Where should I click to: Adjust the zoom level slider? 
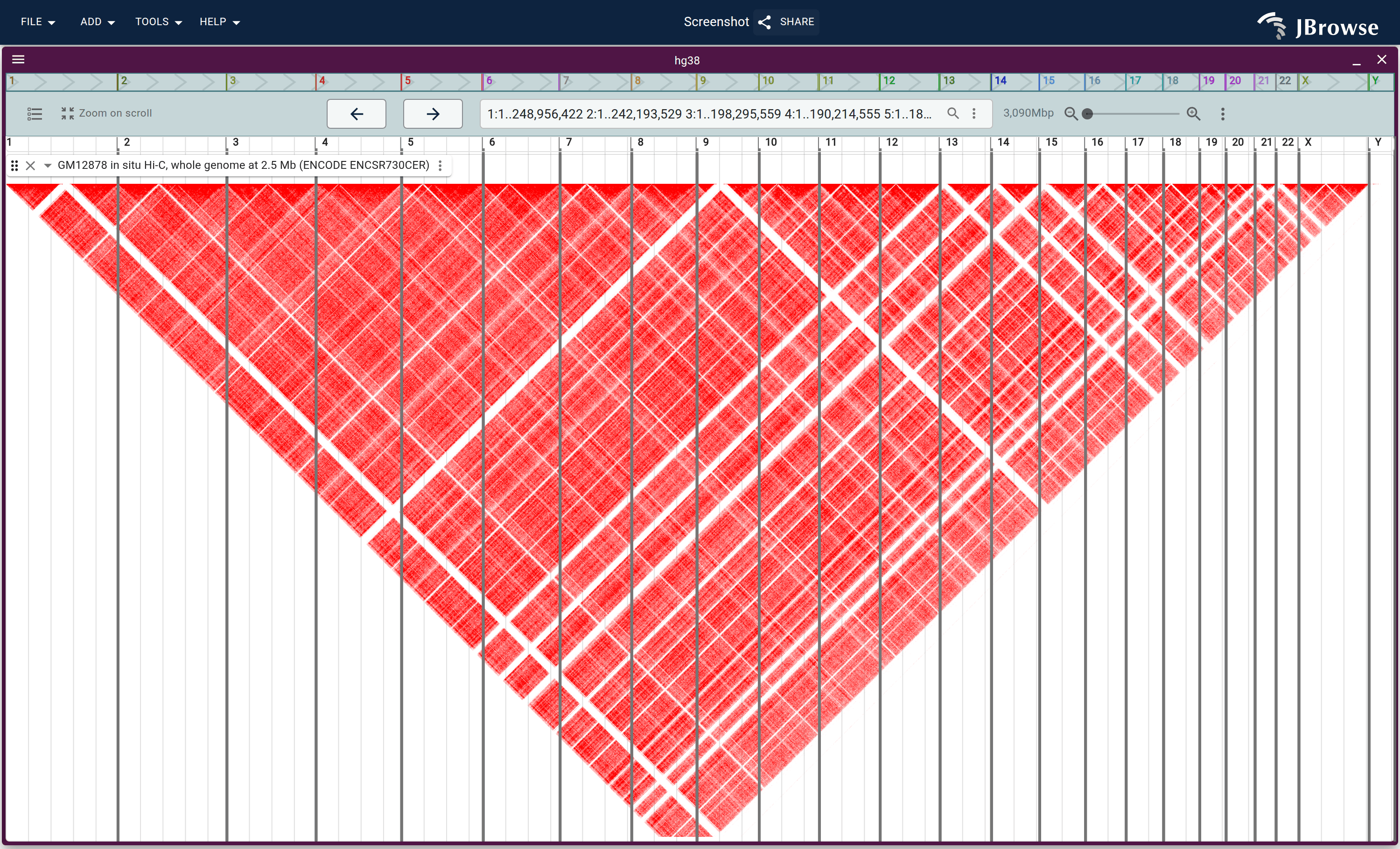tap(1132, 113)
